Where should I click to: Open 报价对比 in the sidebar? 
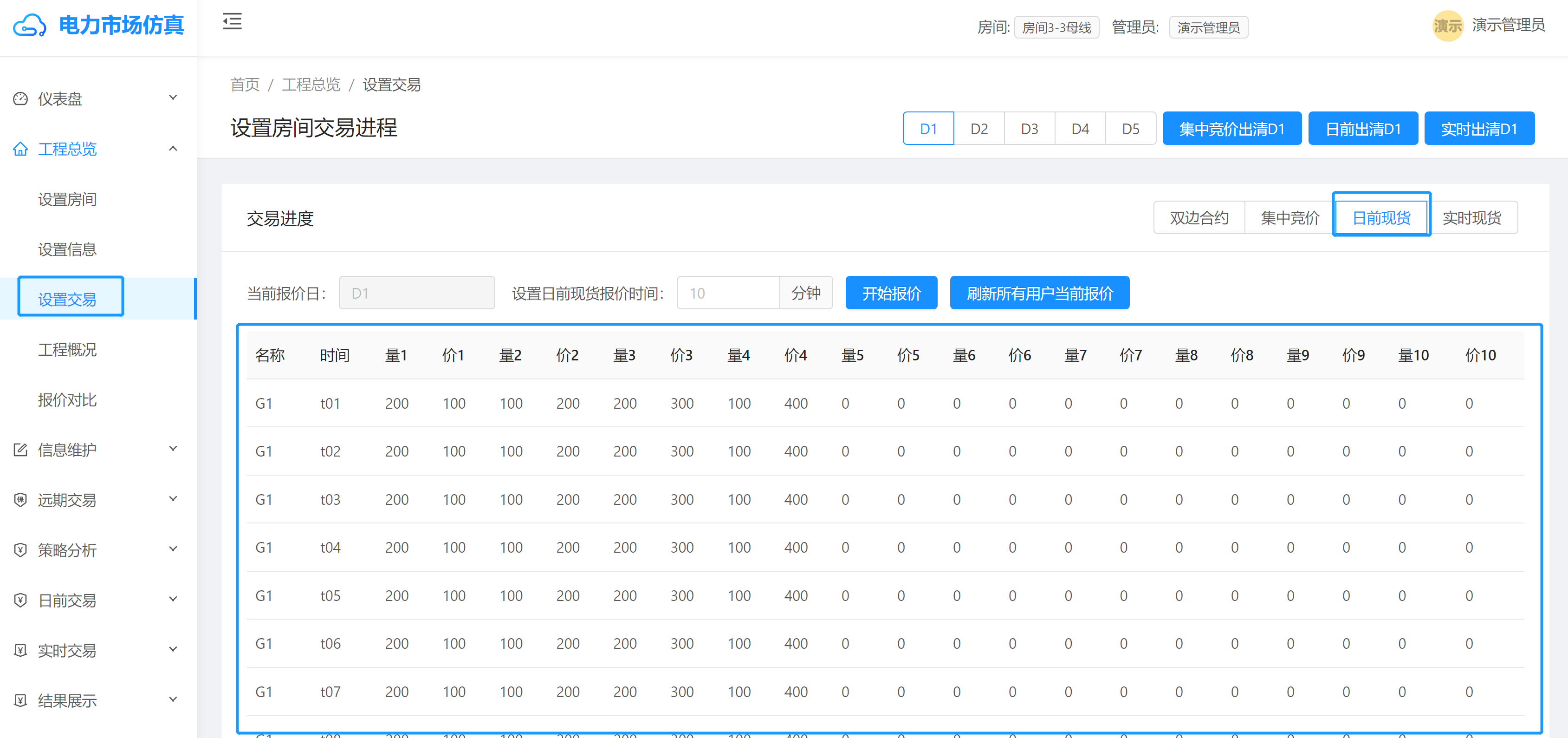68,399
